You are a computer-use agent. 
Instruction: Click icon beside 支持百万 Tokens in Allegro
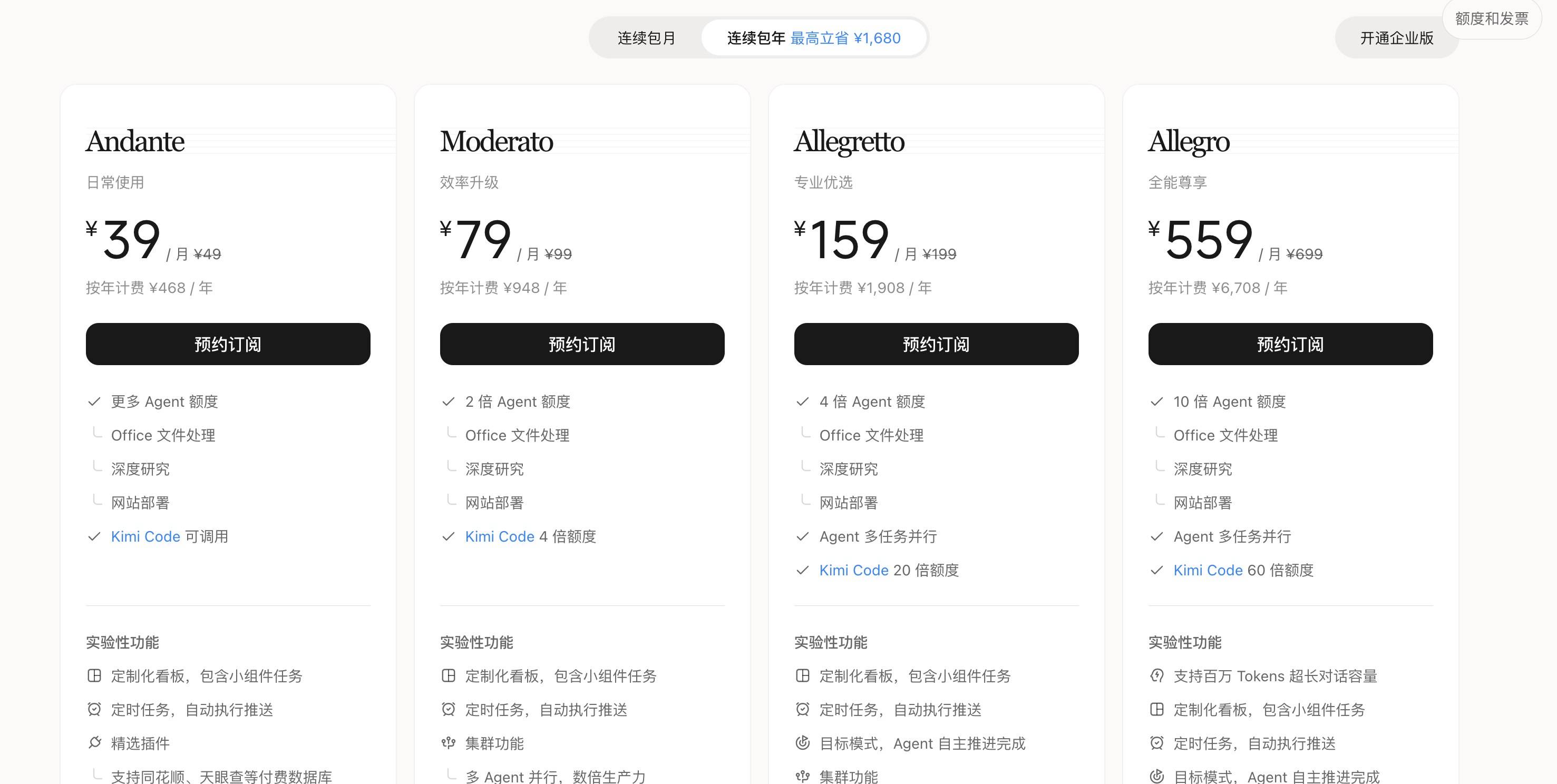pos(1157,675)
